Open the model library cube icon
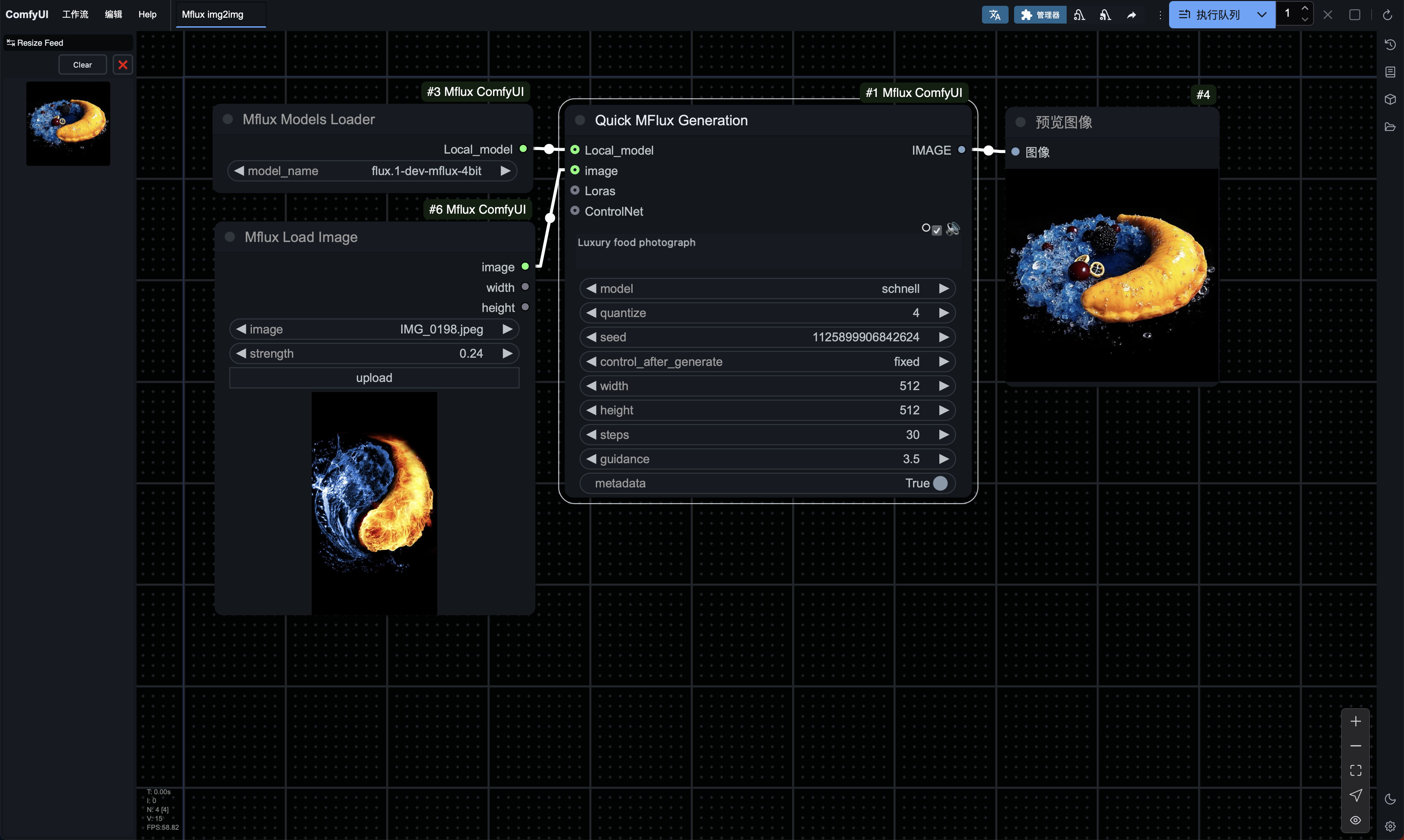 [1390, 99]
